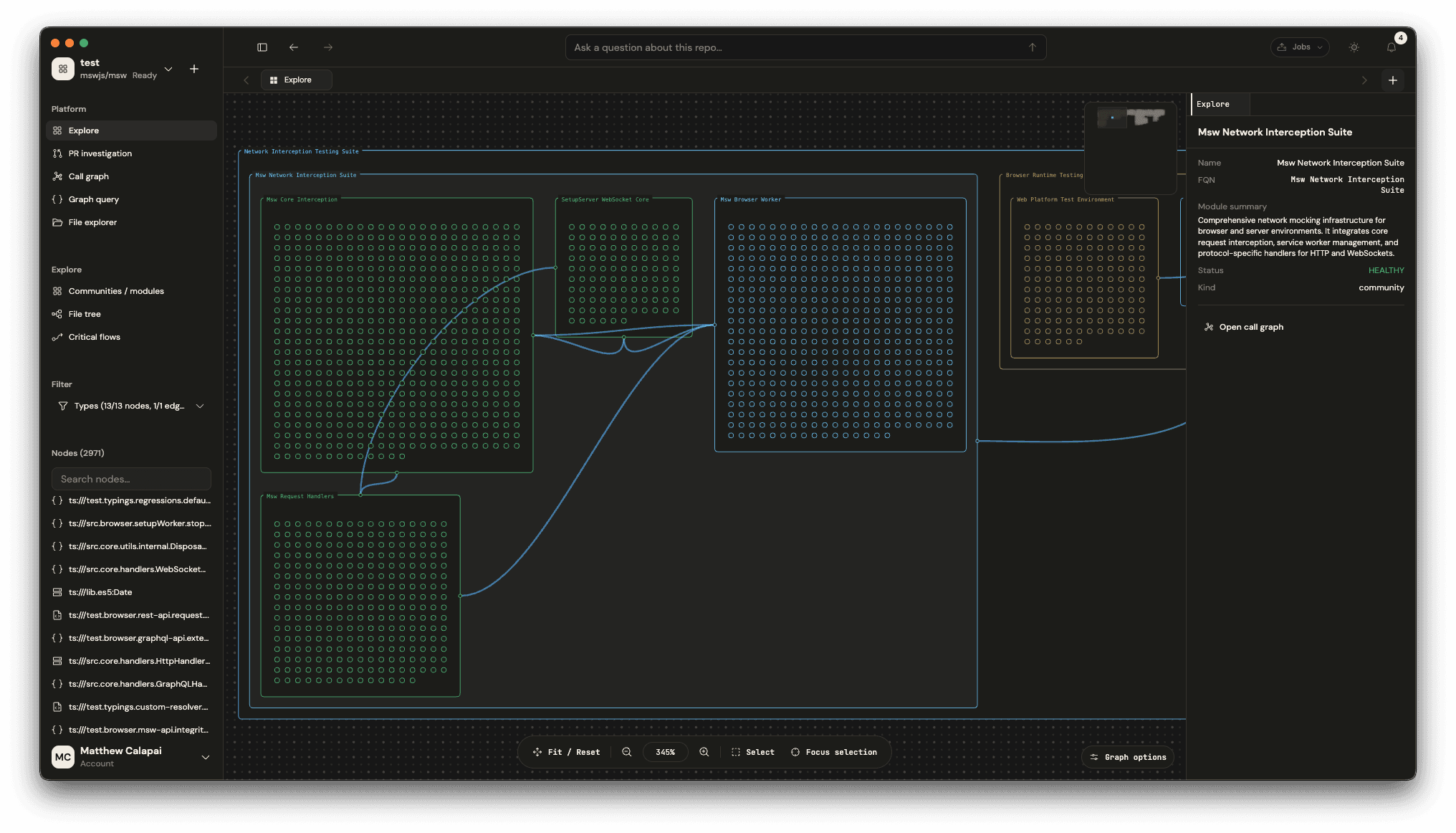
Task: Click Open call graph link
Action: click(1251, 327)
